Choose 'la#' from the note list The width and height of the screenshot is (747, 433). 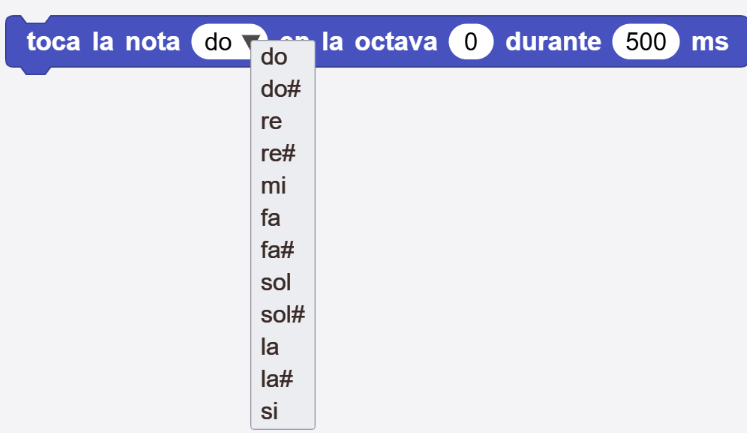(276, 379)
